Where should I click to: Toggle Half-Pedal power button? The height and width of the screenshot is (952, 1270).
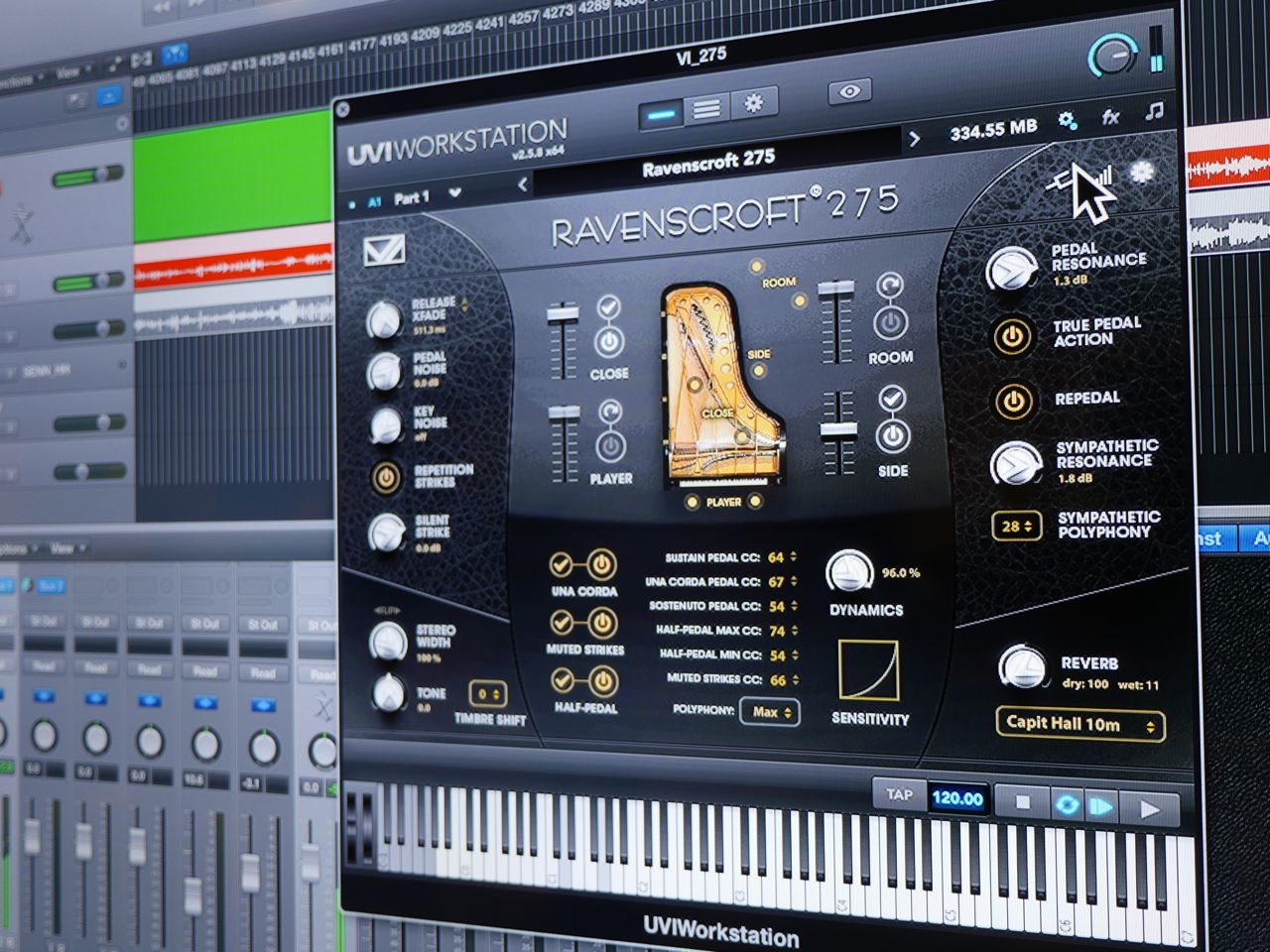(x=603, y=681)
